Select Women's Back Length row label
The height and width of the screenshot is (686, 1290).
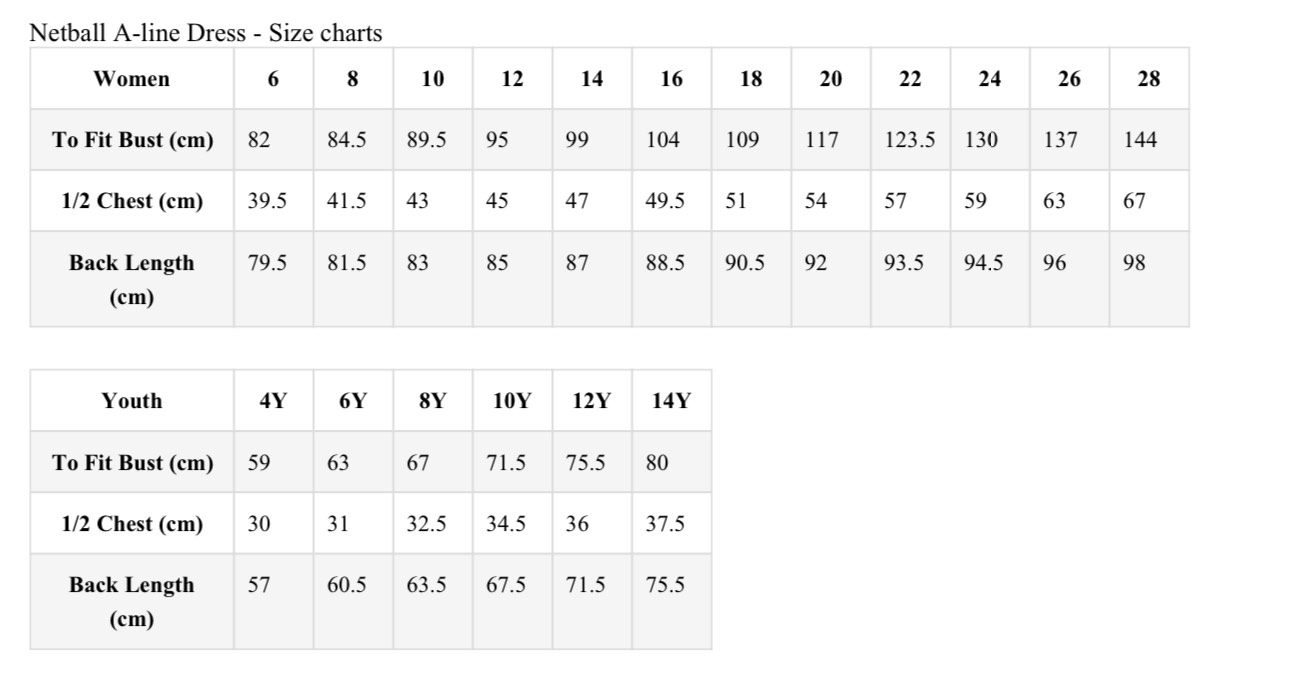(132, 279)
